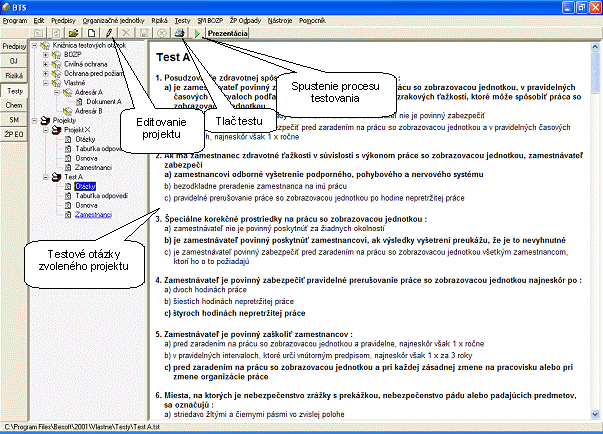Switch to the OJ side tab

click(x=14, y=61)
